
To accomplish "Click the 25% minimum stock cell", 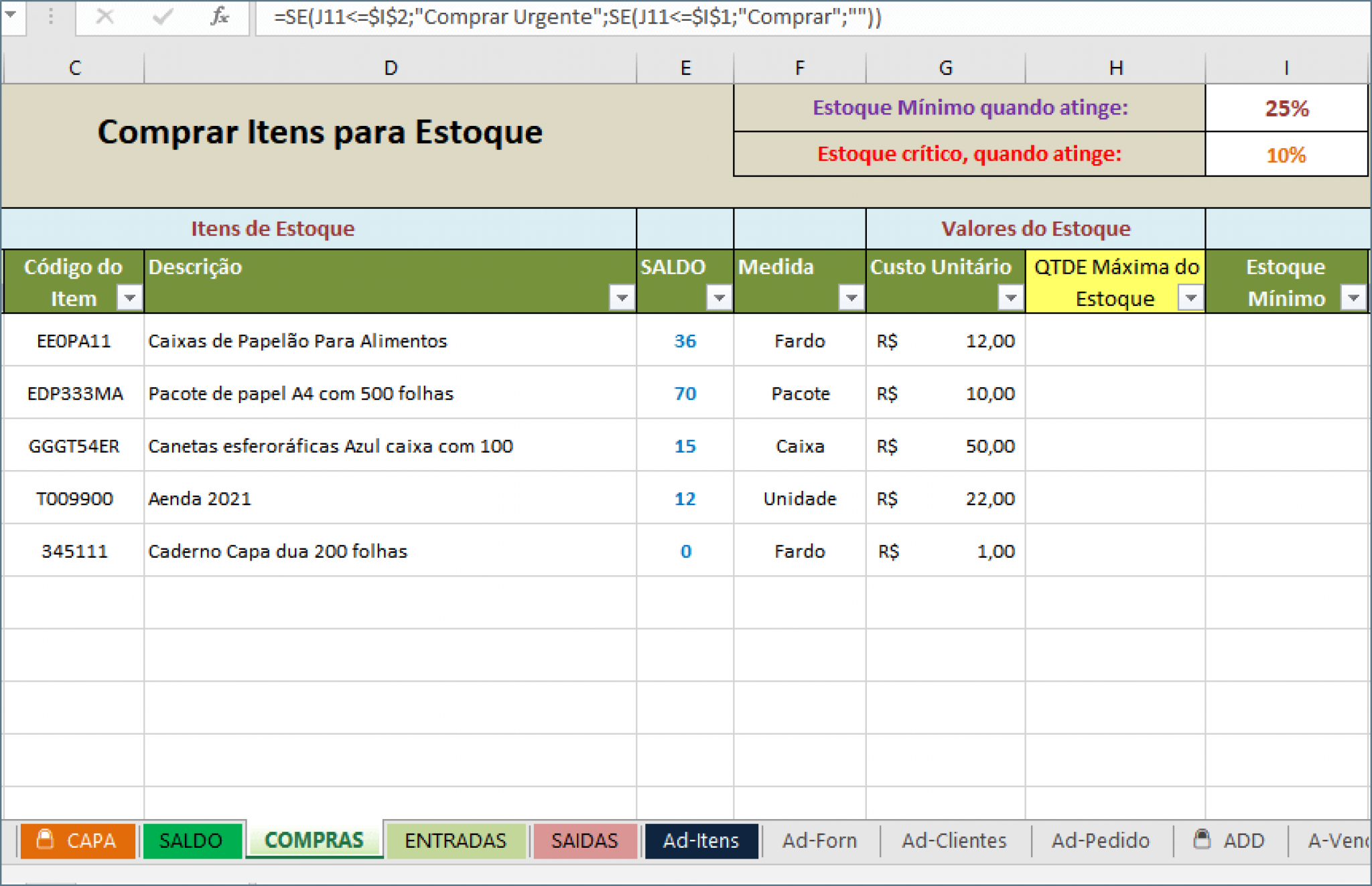I will tap(1286, 108).
